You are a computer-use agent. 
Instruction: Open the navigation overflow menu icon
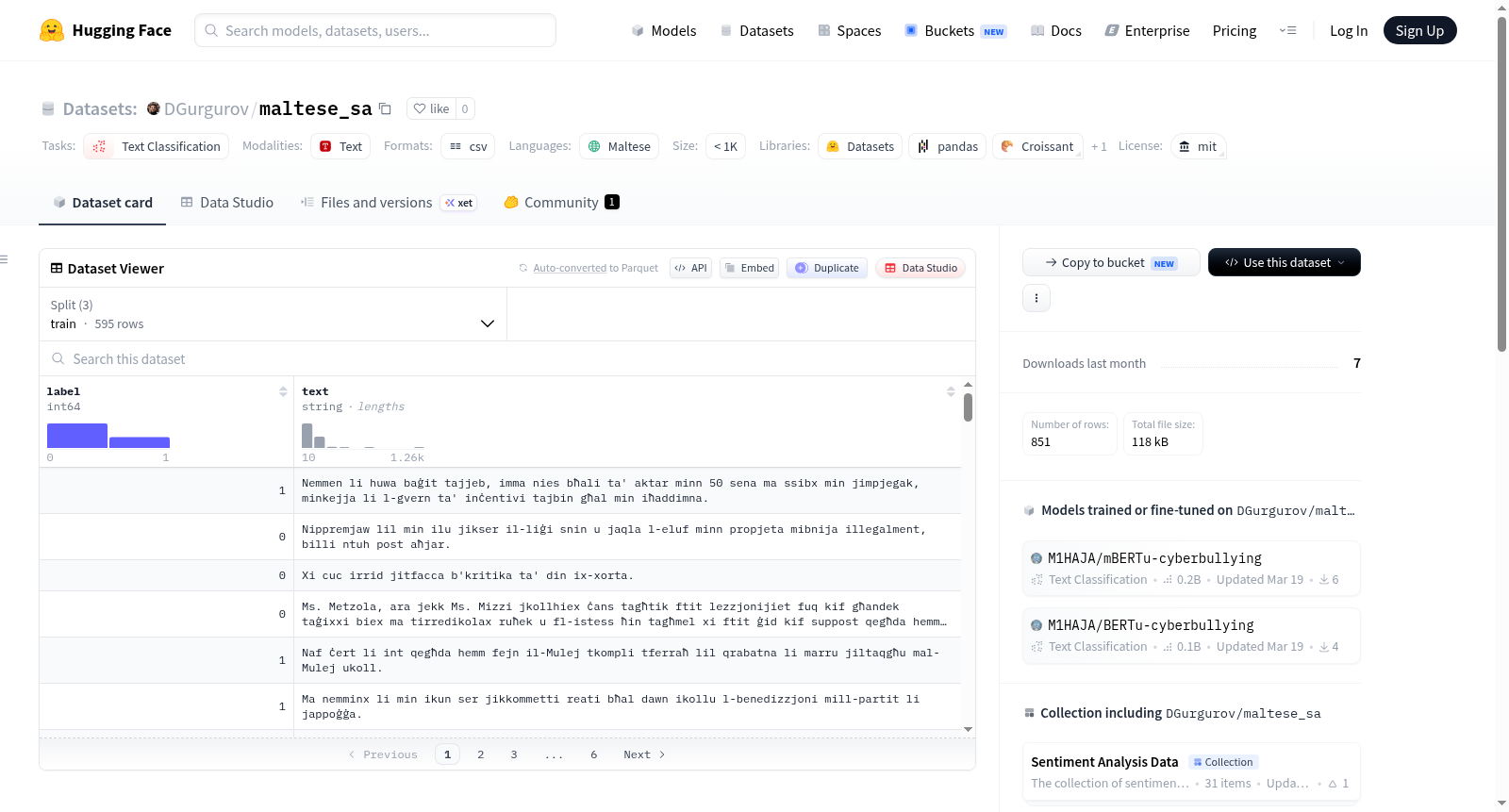tap(1287, 30)
